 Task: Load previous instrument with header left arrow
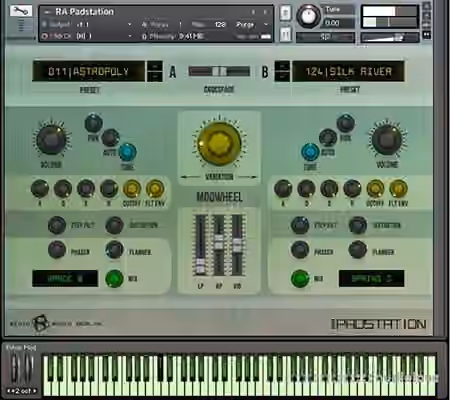(x=253, y=12)
